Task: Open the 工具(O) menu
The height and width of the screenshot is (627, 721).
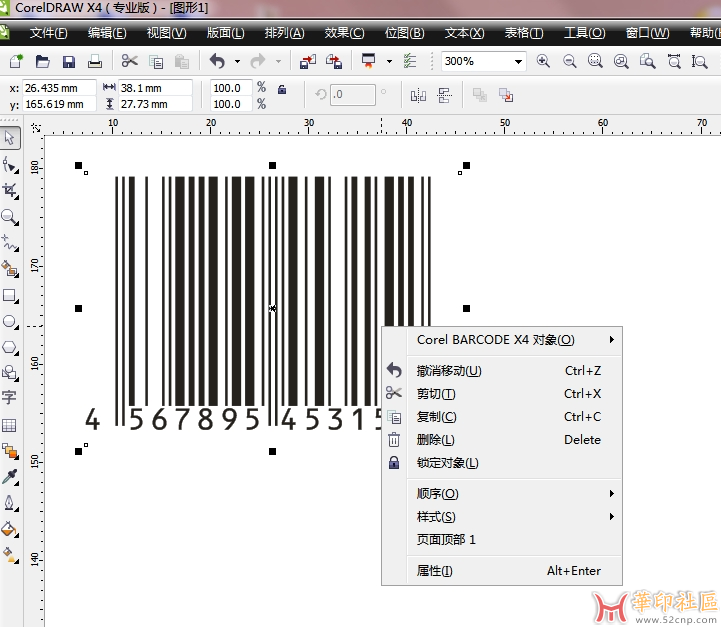Action: pyautogui.click(x=584, y=33)
